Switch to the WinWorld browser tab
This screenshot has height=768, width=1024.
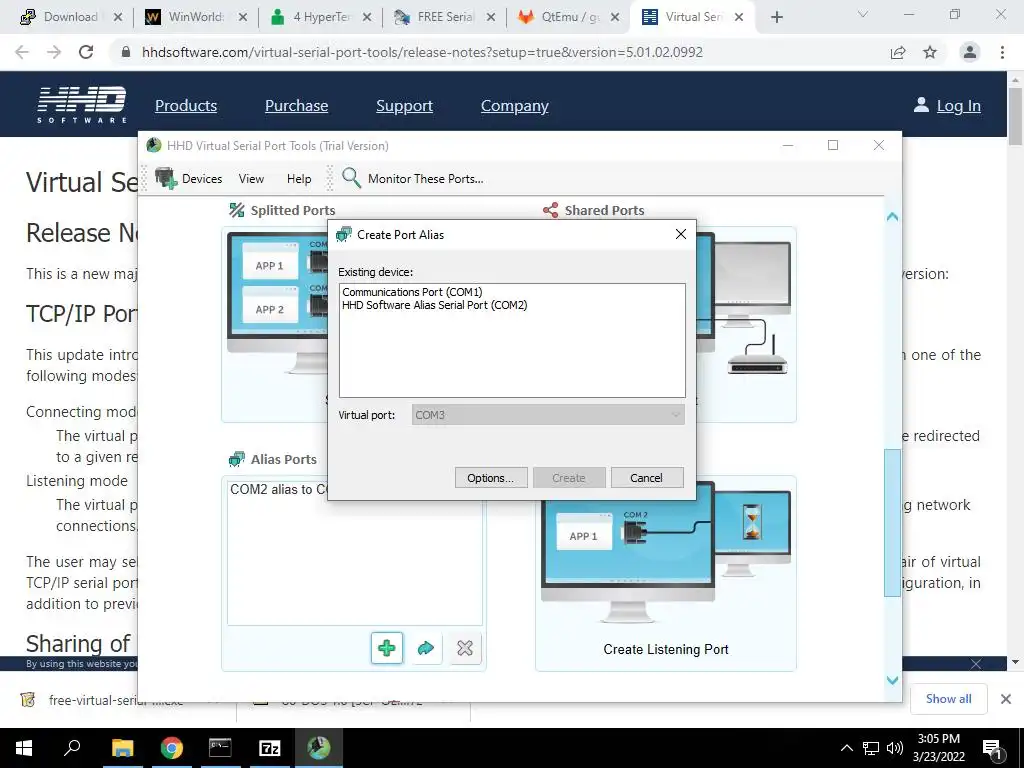(x=196, y=17)
